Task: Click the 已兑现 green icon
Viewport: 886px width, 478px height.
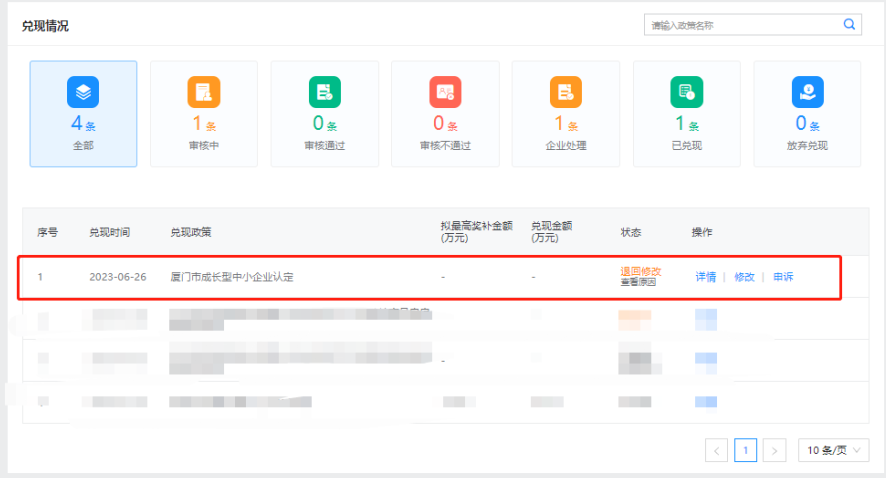Action: tap(687, 92)
